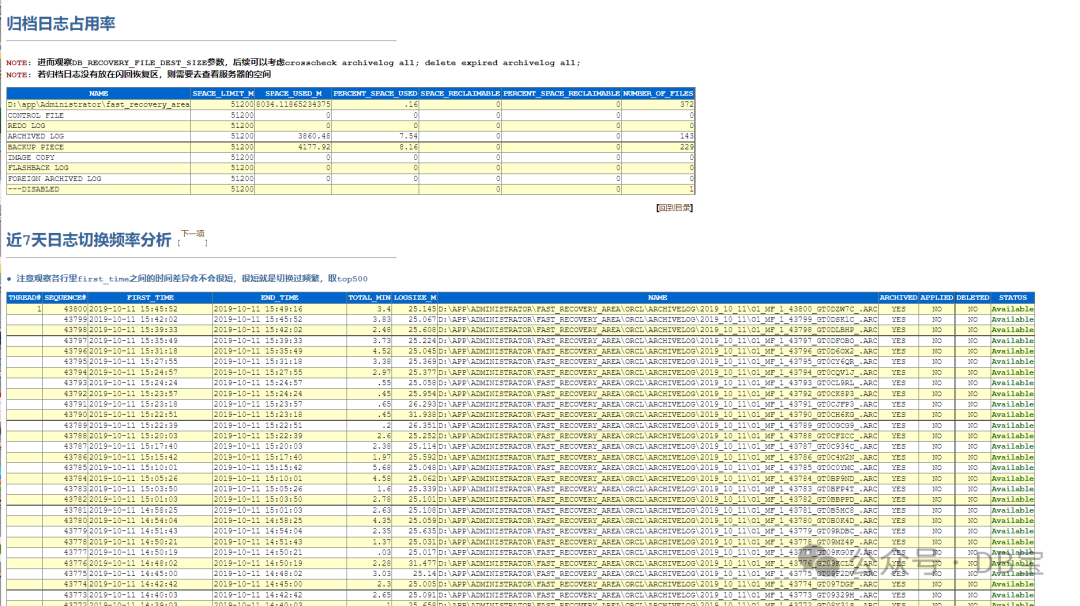Select the FOREIGN ARCHIVED LOG row name
This screenshot has width=1080, height=606.
coord(54,178)
